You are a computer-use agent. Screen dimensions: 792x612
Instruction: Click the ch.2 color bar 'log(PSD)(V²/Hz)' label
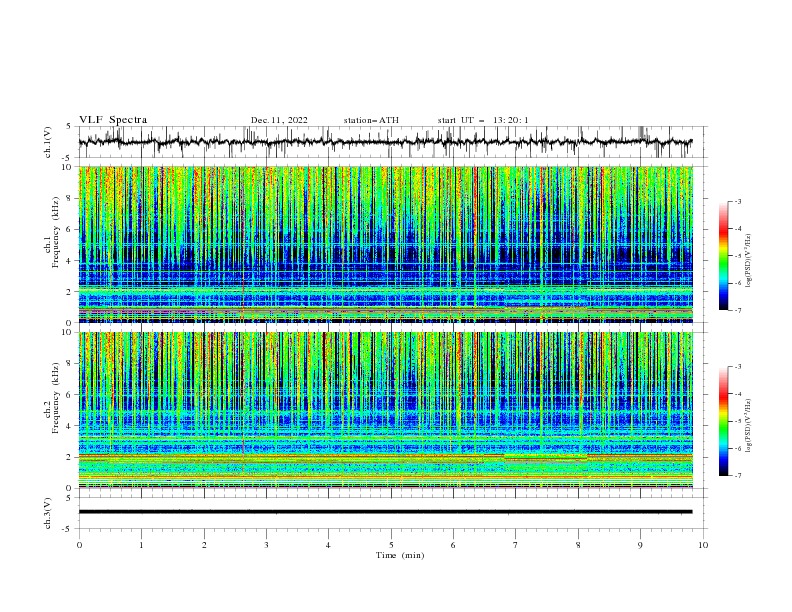[x=749, y=425]
